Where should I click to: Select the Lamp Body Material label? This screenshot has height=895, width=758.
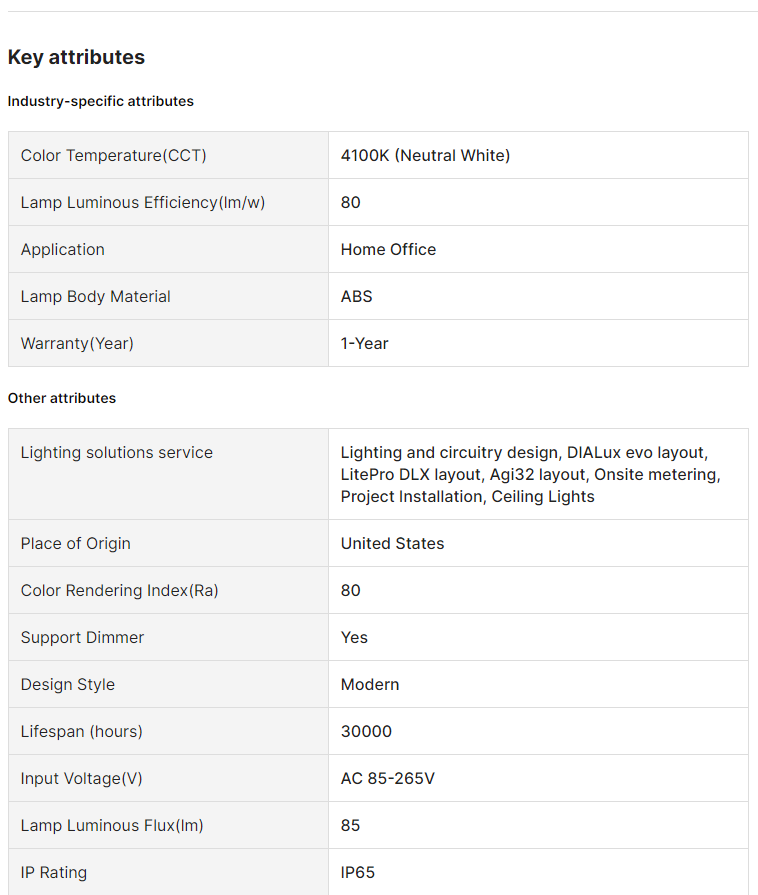pos(96,296)
